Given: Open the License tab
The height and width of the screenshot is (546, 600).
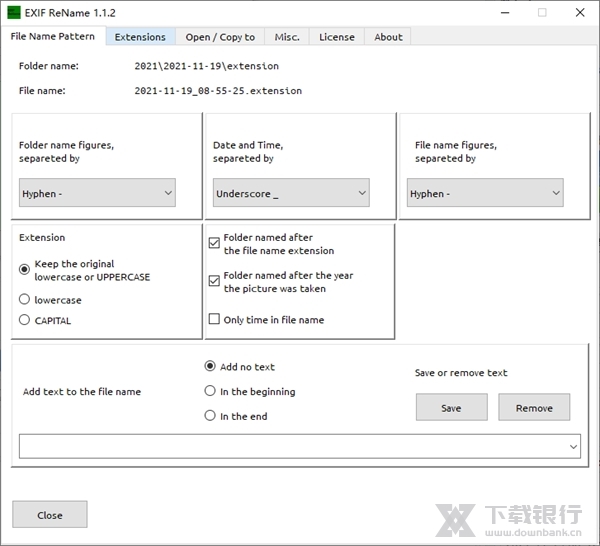Looking at the screenshot, I should coord(336,37).
